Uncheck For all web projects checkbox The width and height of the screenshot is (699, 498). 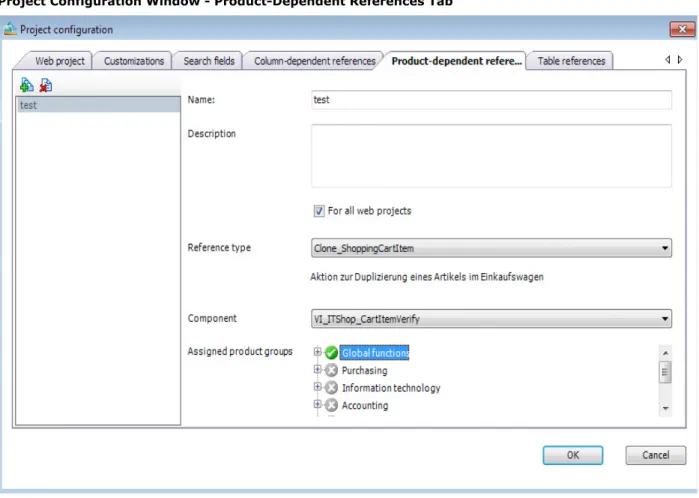[x=319, y=211]
